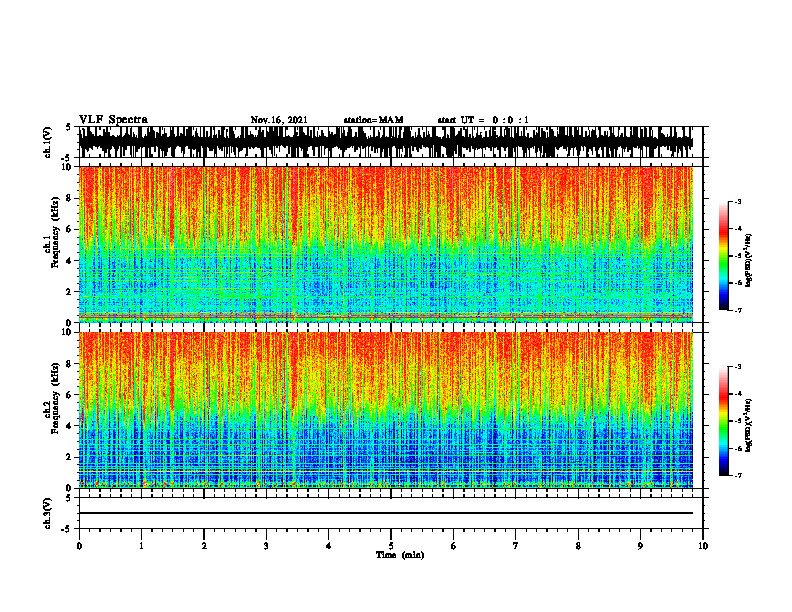
Task: Select the date label "Nov.16, 2021"
Action: coord(279,120)
